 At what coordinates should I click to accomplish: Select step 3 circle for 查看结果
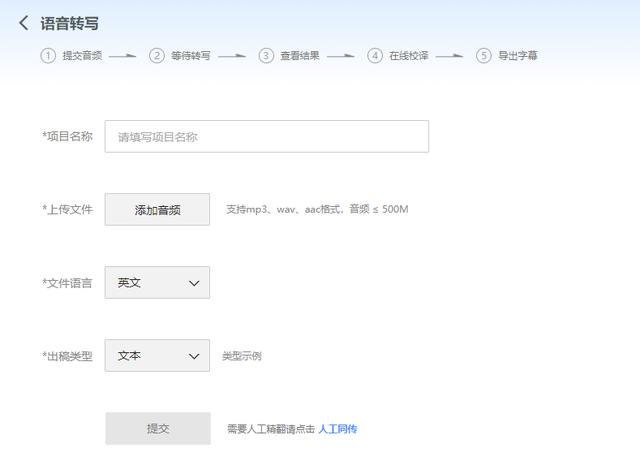266,56
